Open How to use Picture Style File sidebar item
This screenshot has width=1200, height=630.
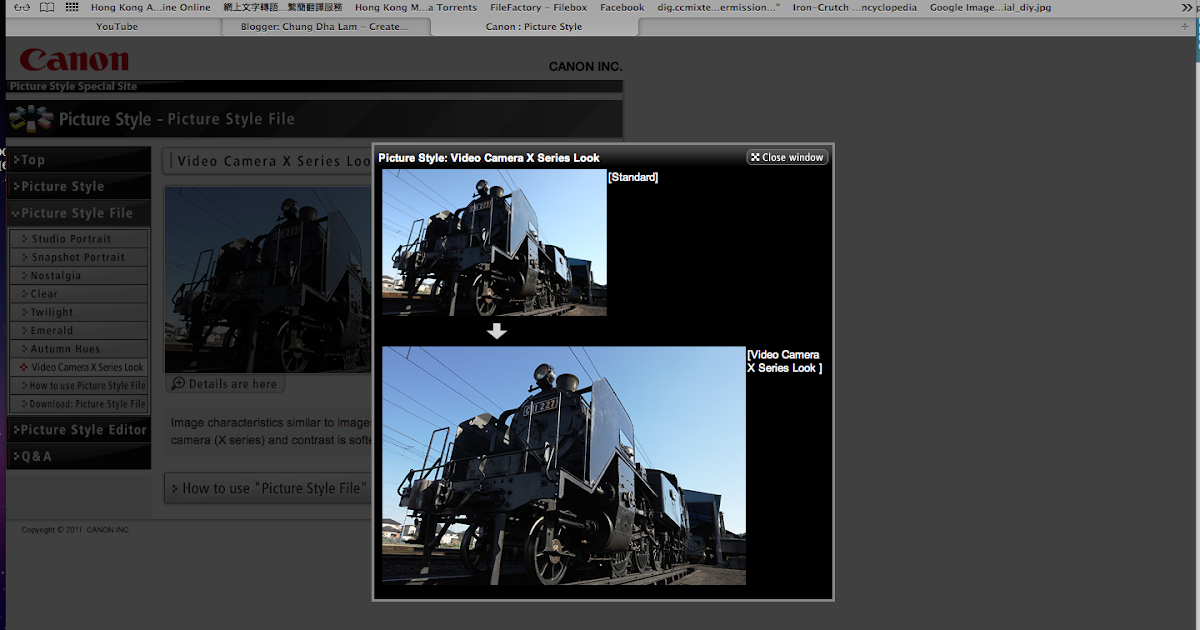79,386
